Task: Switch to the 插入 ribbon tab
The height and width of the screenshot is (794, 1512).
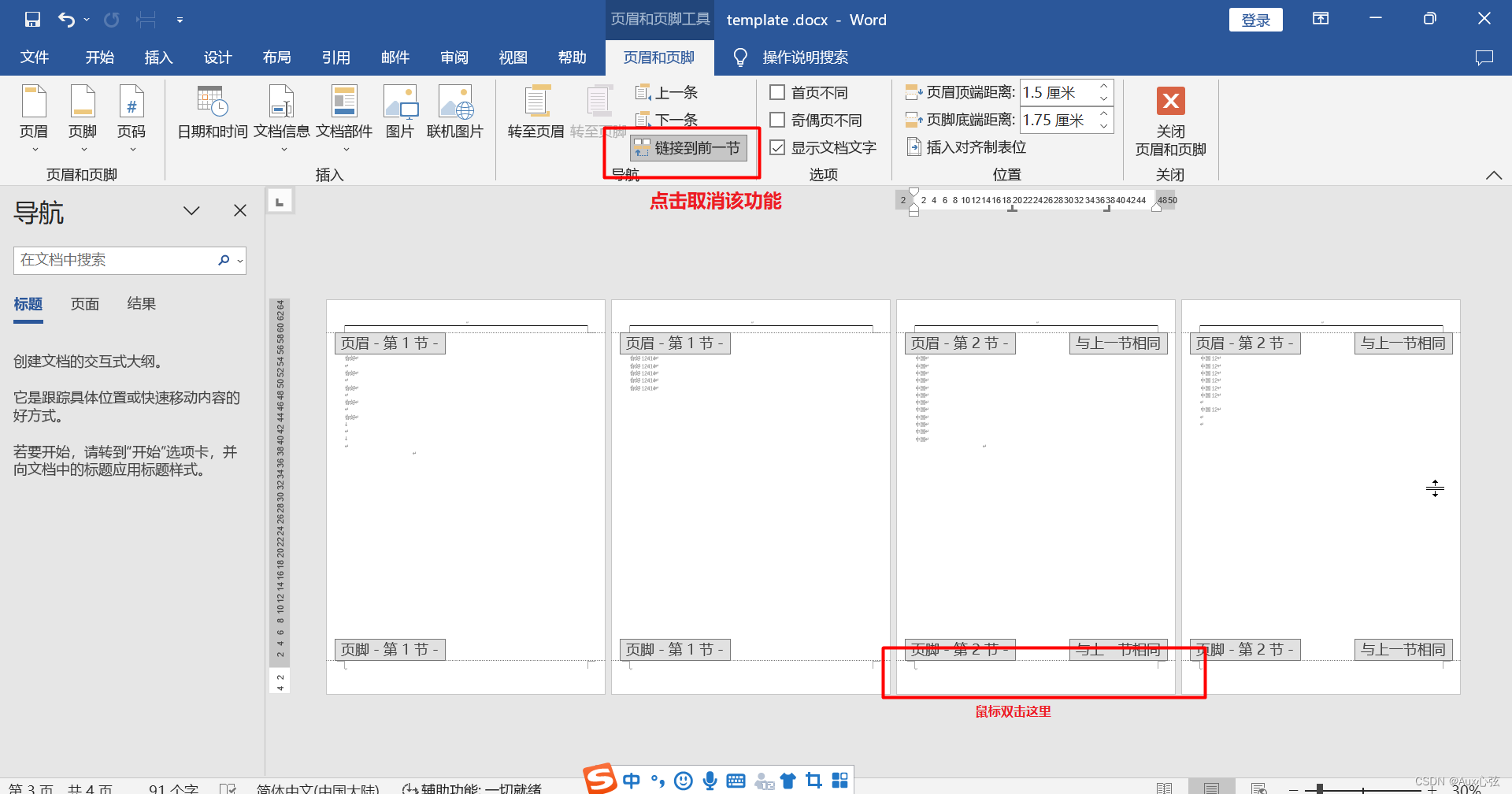Action: tap(158, 57)
